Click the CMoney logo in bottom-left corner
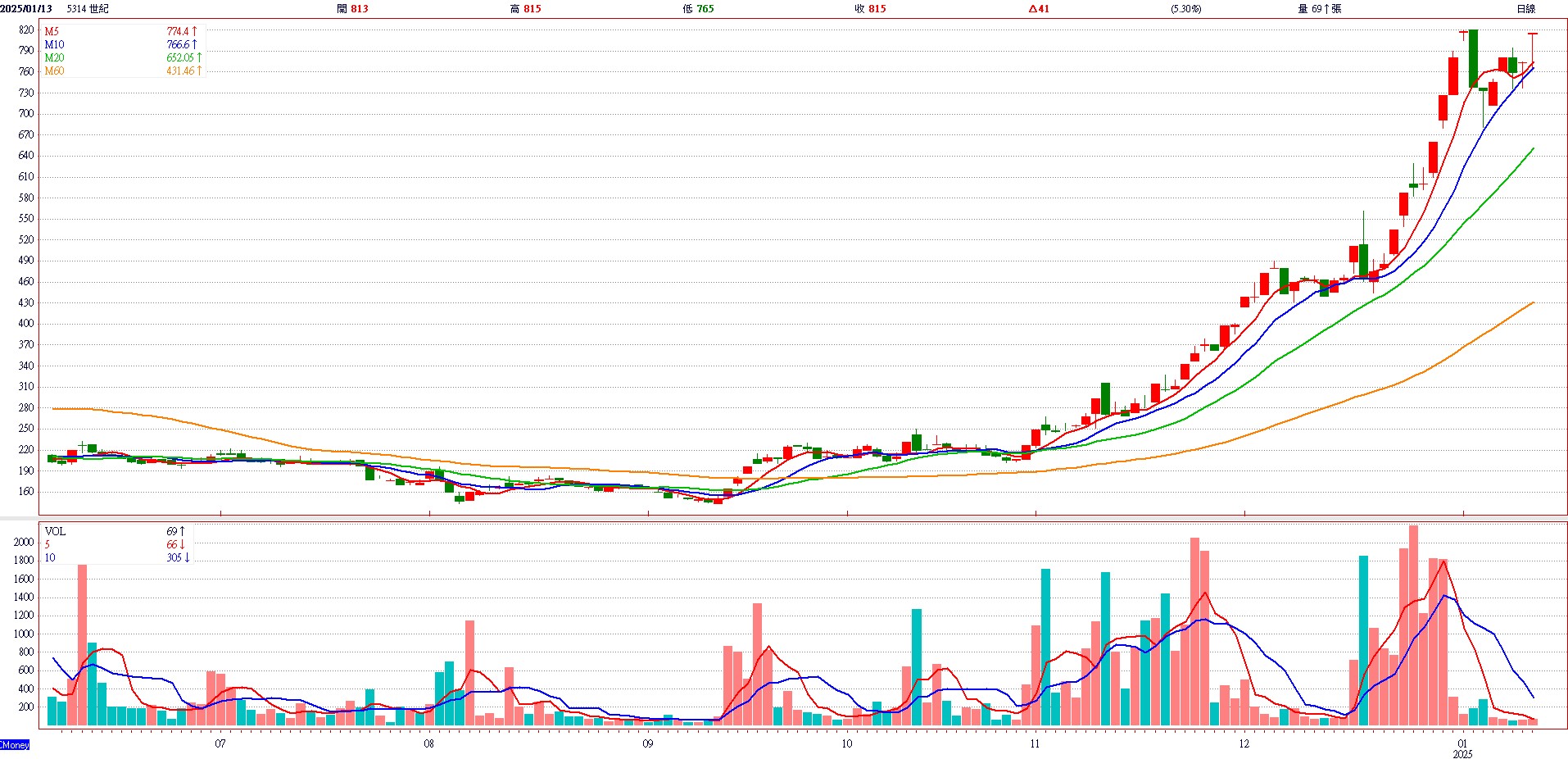1568x759 pixels. pos(15,744)
